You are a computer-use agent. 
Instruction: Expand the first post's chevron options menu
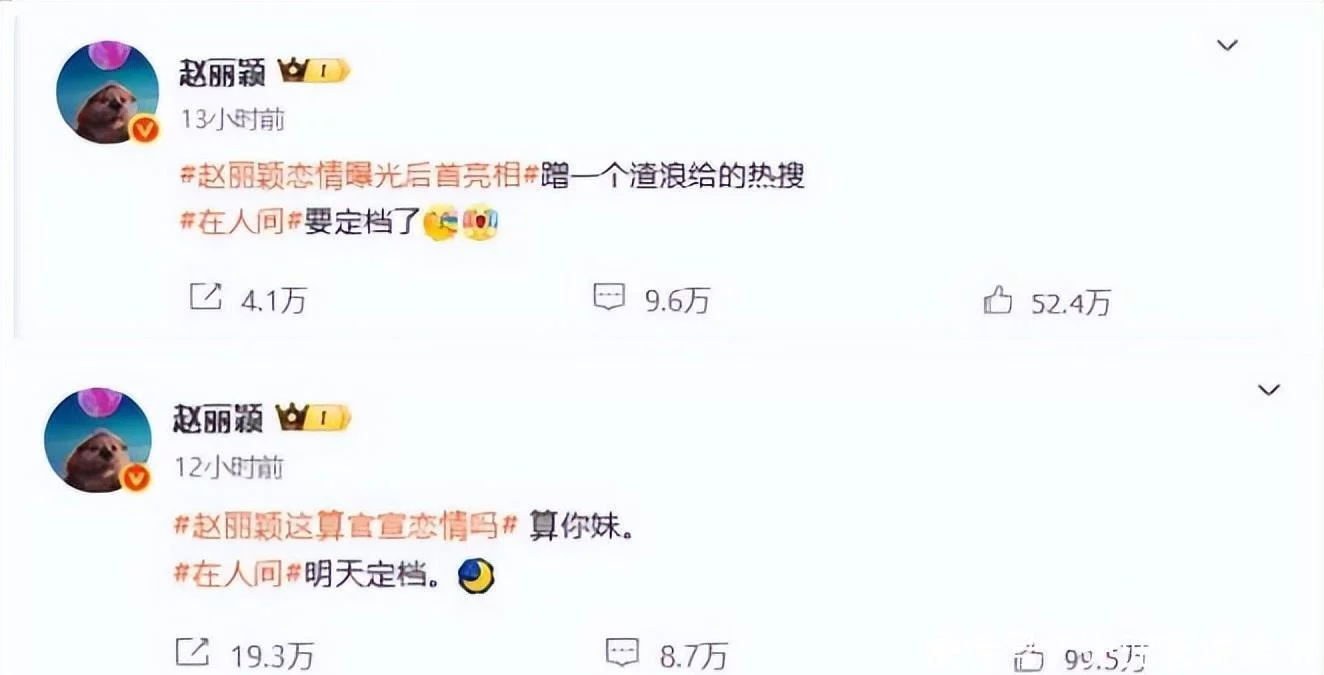click(x=1227, y=45)
